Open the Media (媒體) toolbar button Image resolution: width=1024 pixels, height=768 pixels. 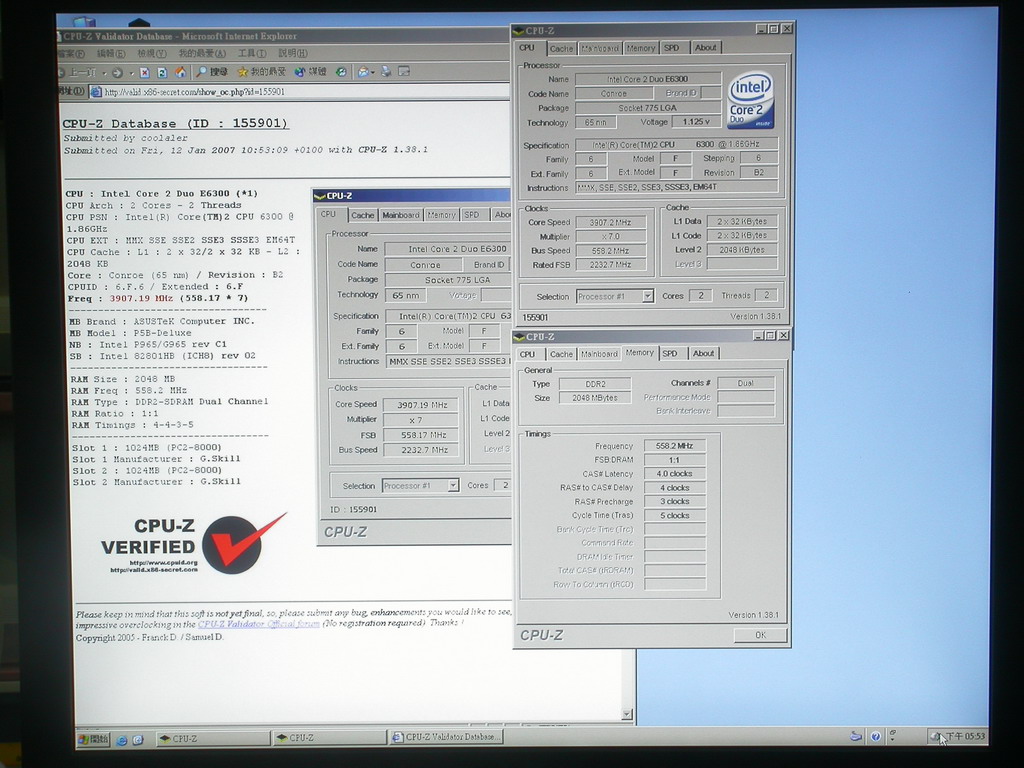click(x=310, y=72)
